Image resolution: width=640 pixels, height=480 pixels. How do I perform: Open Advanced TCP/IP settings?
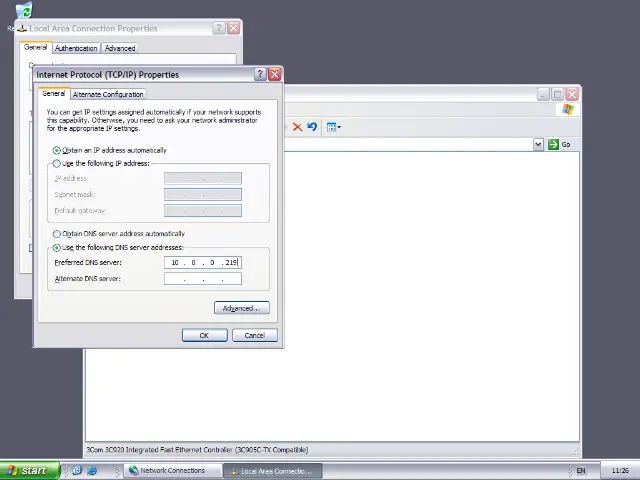(242, 308)
